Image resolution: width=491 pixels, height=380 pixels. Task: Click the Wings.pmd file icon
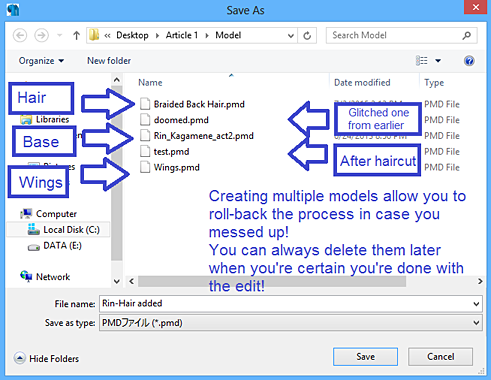(x=145, y=167)
